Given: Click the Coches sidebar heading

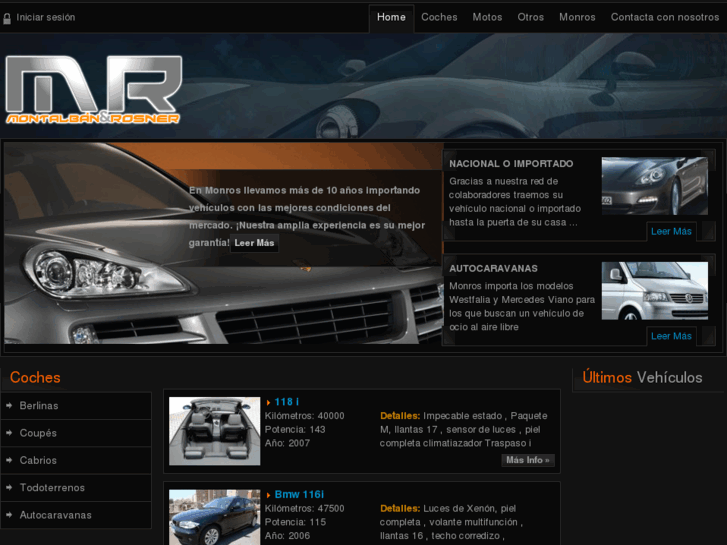Looking at the screenshot, I should tap(35, 378).
